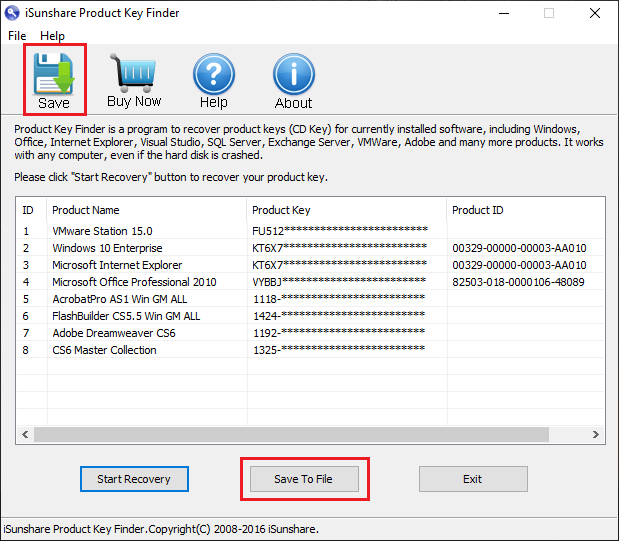Select the Adobe Dreamweaver CS6 row
Image resolution: width=619 pixels, height=541 pixels.
pos(311,332)
